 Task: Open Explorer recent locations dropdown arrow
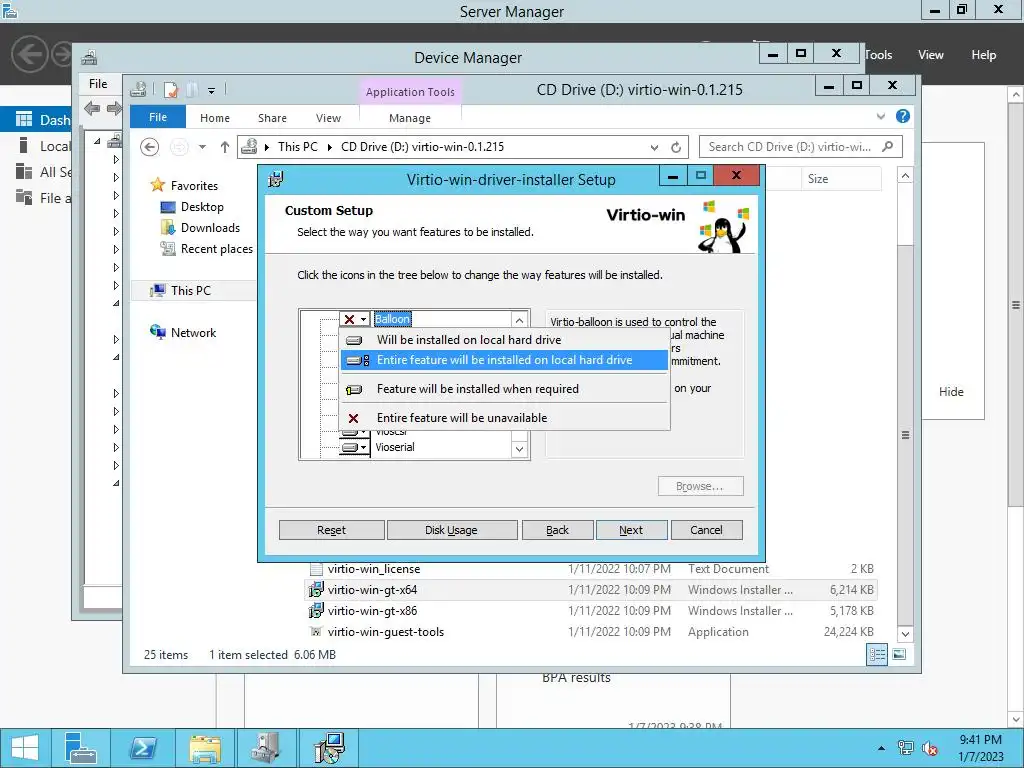point(202,147)
